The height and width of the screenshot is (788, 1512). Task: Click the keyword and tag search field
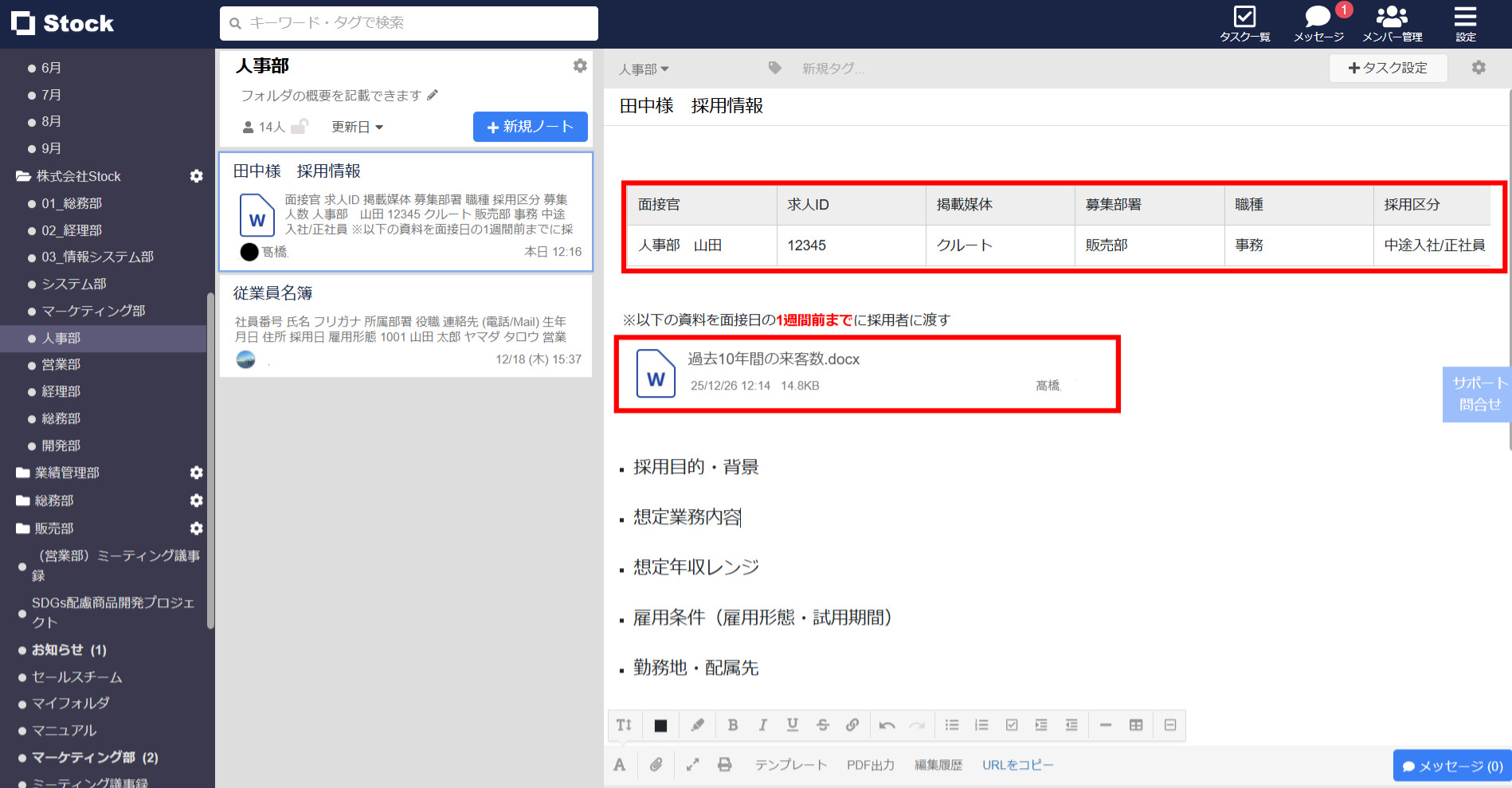(x=408, y=23)
